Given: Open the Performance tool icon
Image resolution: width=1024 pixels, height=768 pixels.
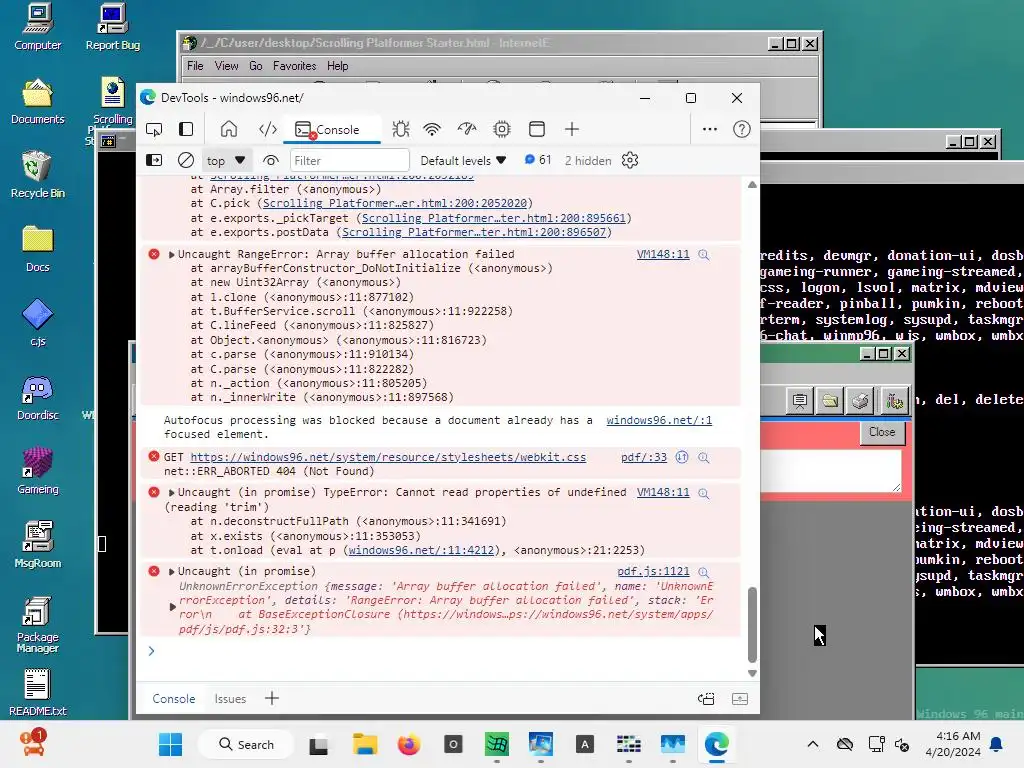Looking at the screenshot, I should point(467,129).
